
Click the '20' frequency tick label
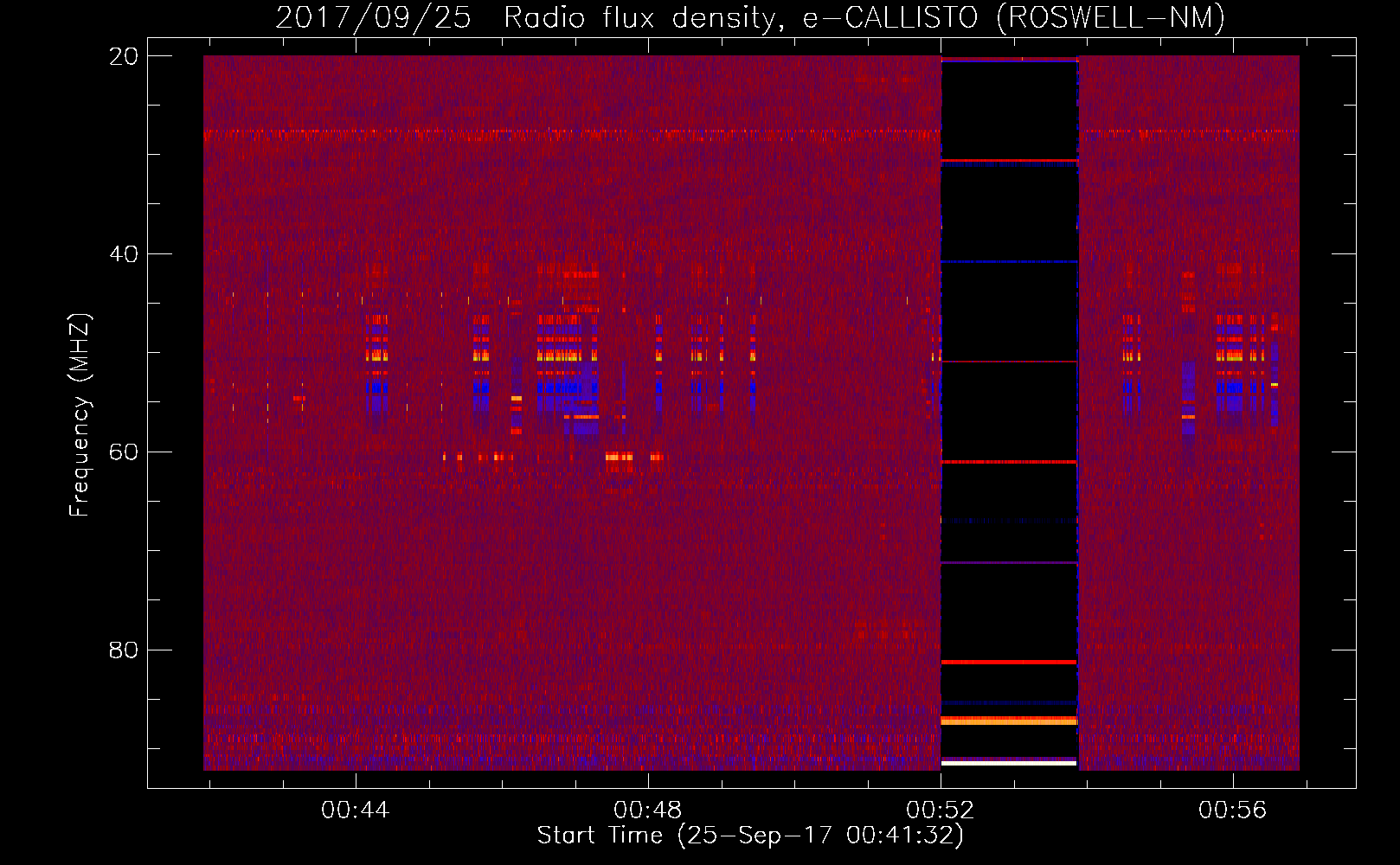pos(124,56)
